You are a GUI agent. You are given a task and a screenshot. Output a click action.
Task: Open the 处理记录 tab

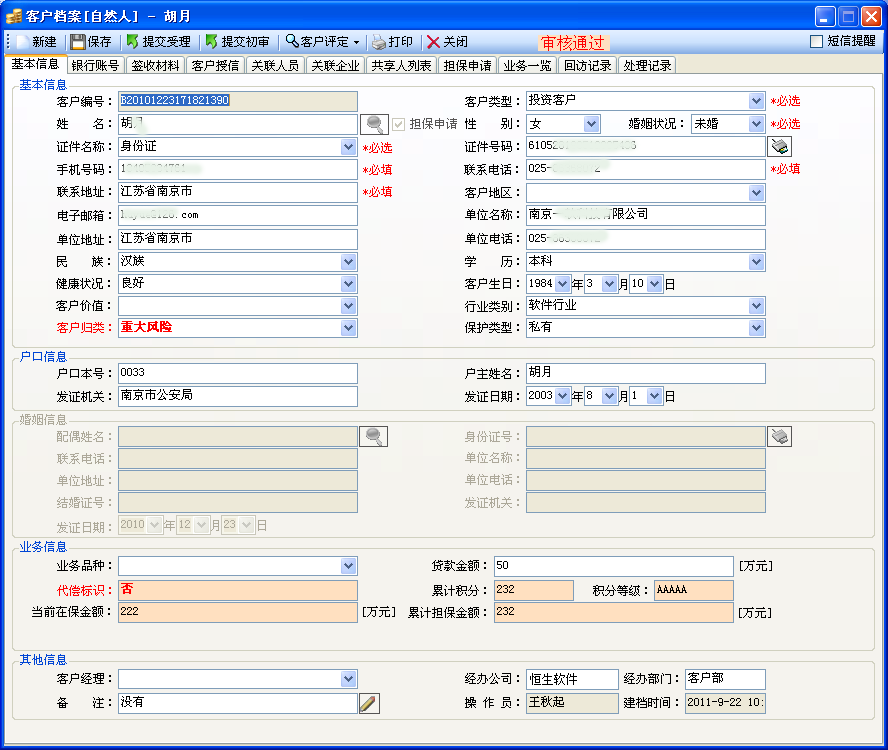point(647,66)
